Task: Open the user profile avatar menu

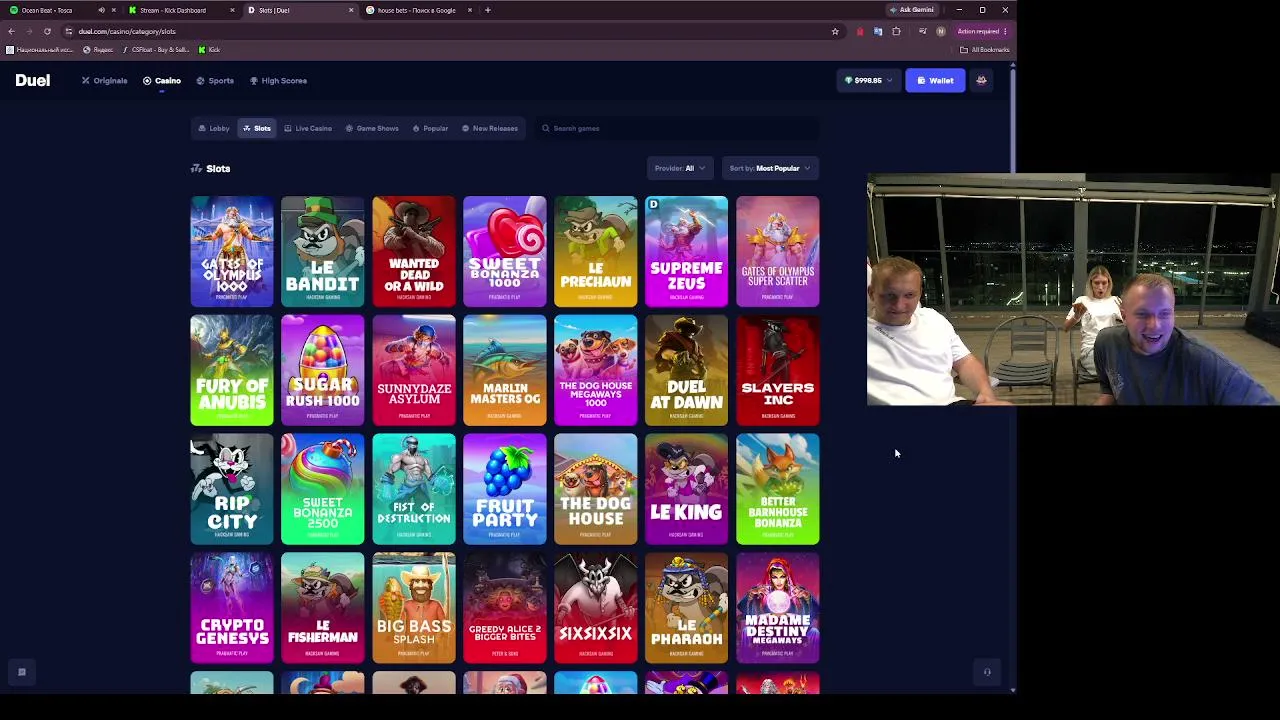Action: 981,80
